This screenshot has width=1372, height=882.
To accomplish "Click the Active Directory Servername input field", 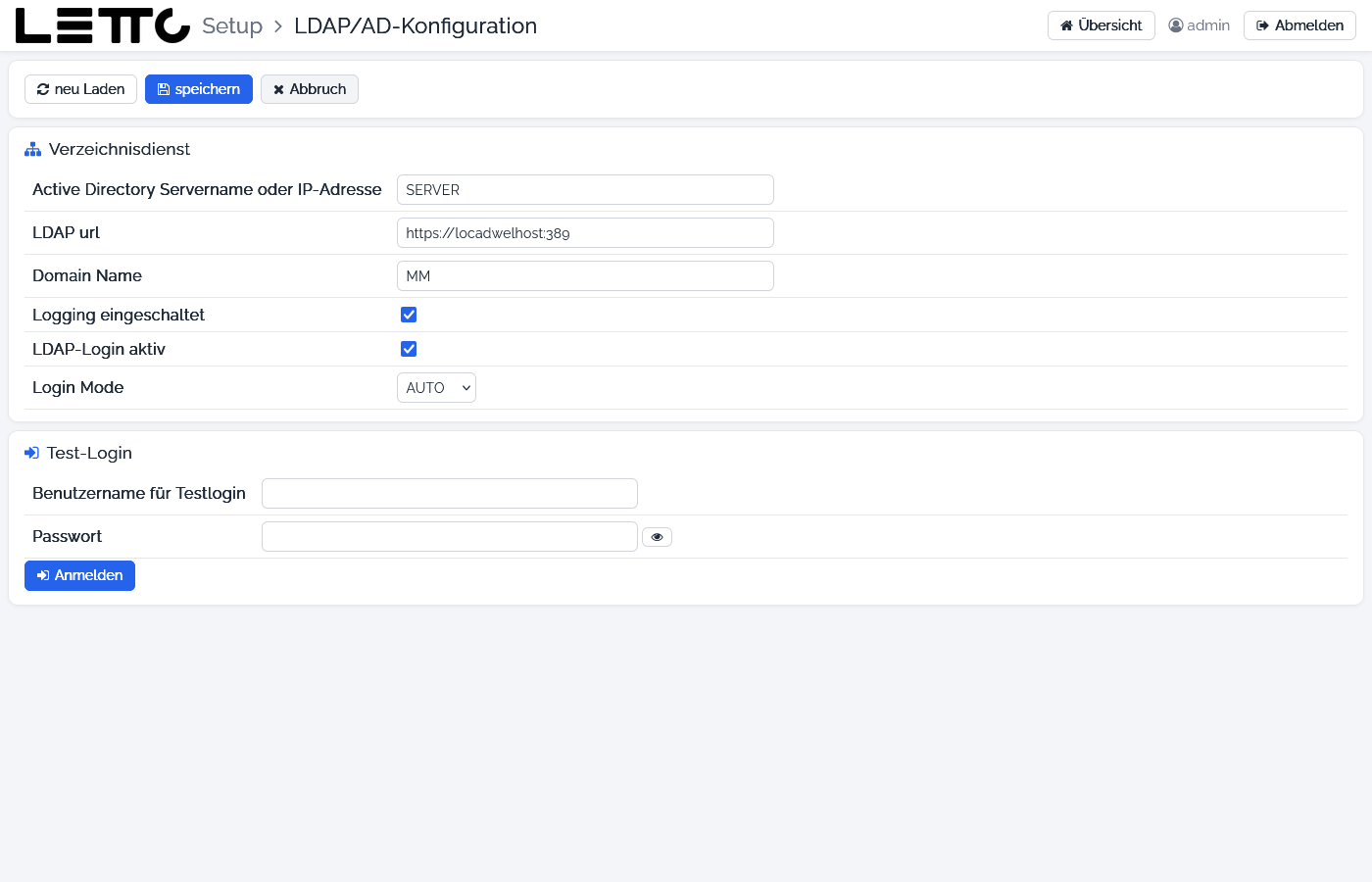I will click(x=585, y=190).
